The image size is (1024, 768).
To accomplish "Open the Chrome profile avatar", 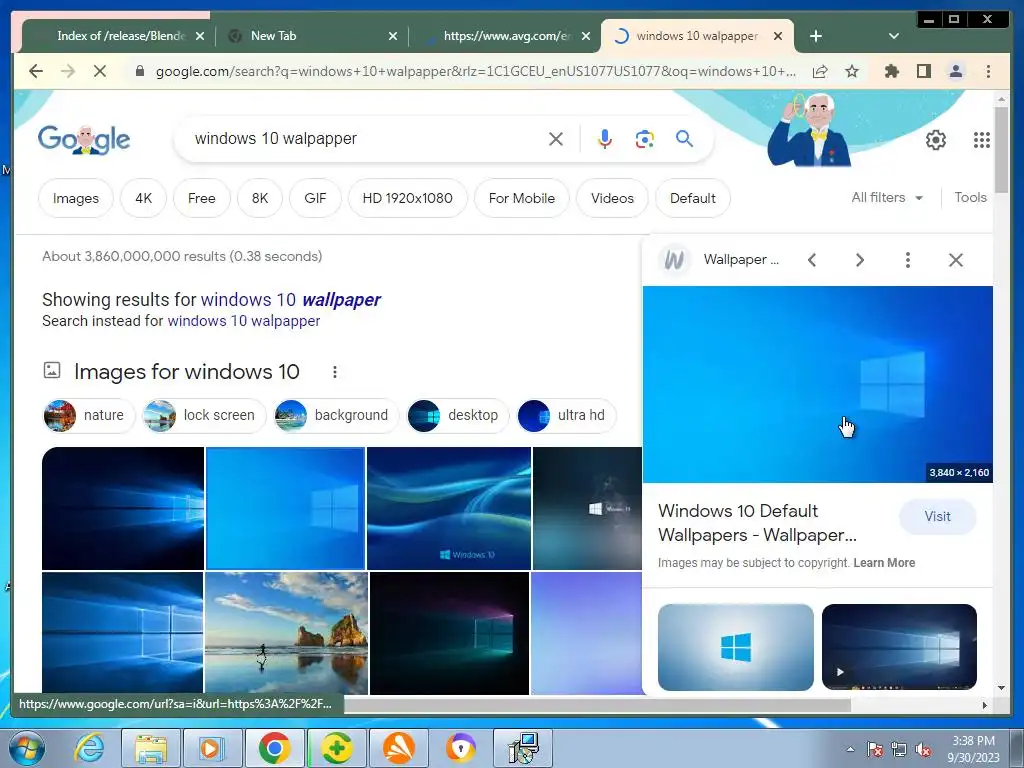I will pos(955,71).
